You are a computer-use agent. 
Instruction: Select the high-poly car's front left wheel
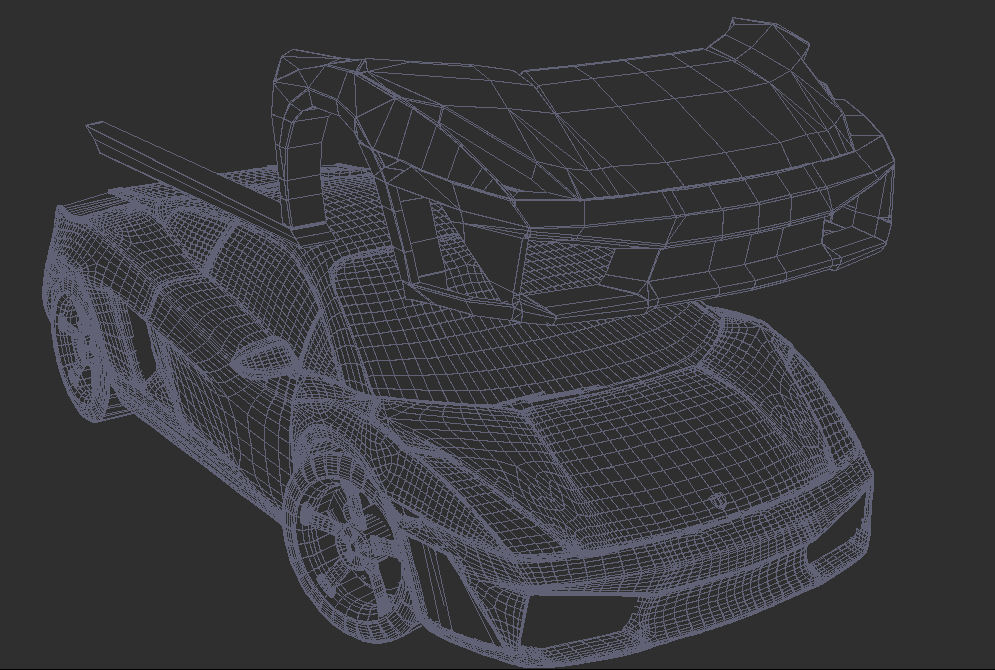(348, 541)
